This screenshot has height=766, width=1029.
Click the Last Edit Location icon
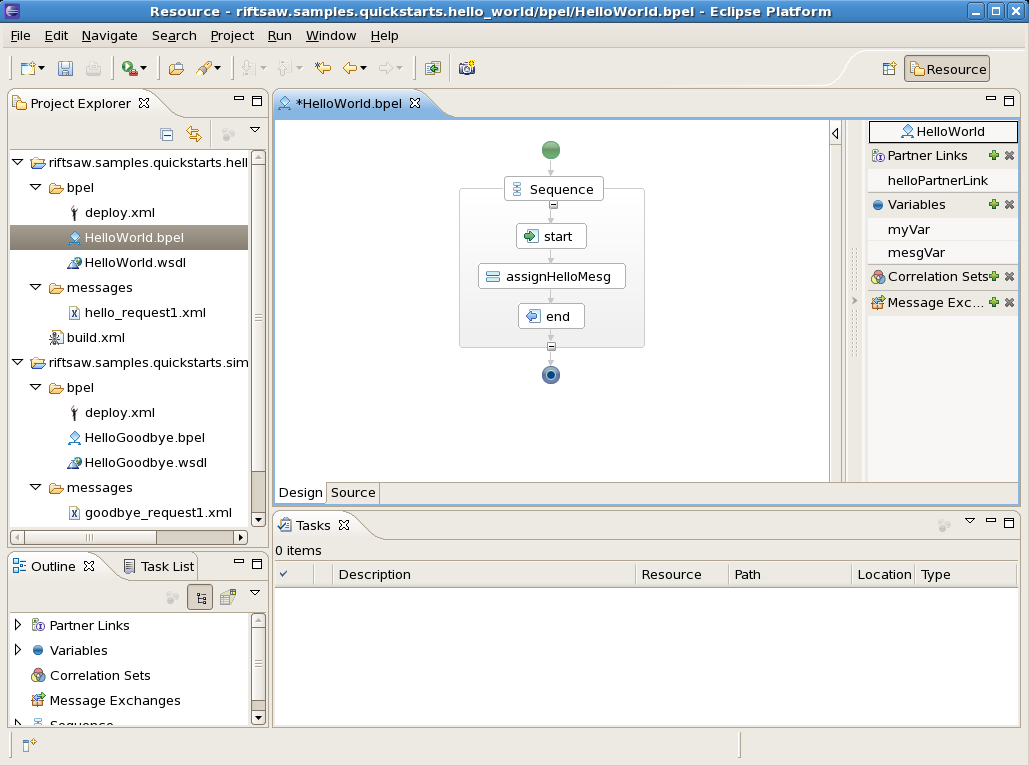click(x=323, y=68)
